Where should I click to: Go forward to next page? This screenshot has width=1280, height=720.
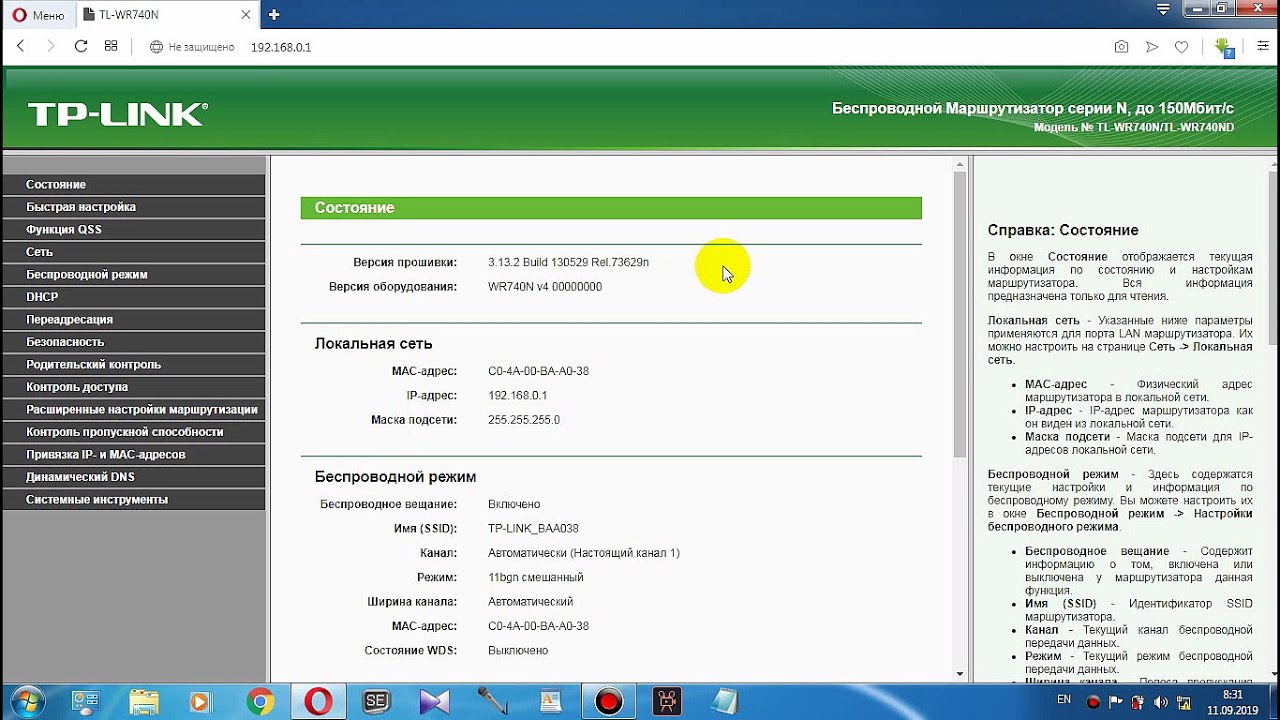[x=51, y=46]
